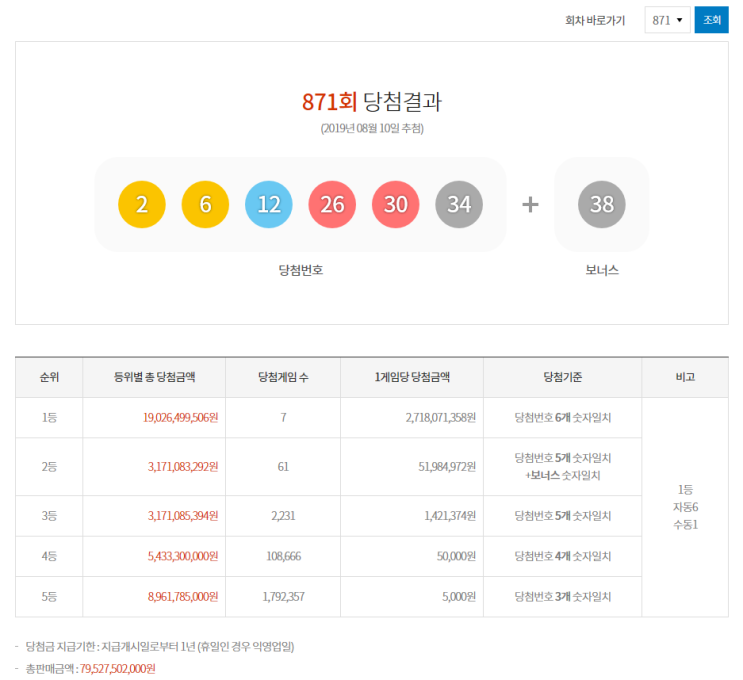Image resolution: width=743 pixels, height=680 pixels.
Task: Click winner count 108,666
Action: (x=283, y=556)
